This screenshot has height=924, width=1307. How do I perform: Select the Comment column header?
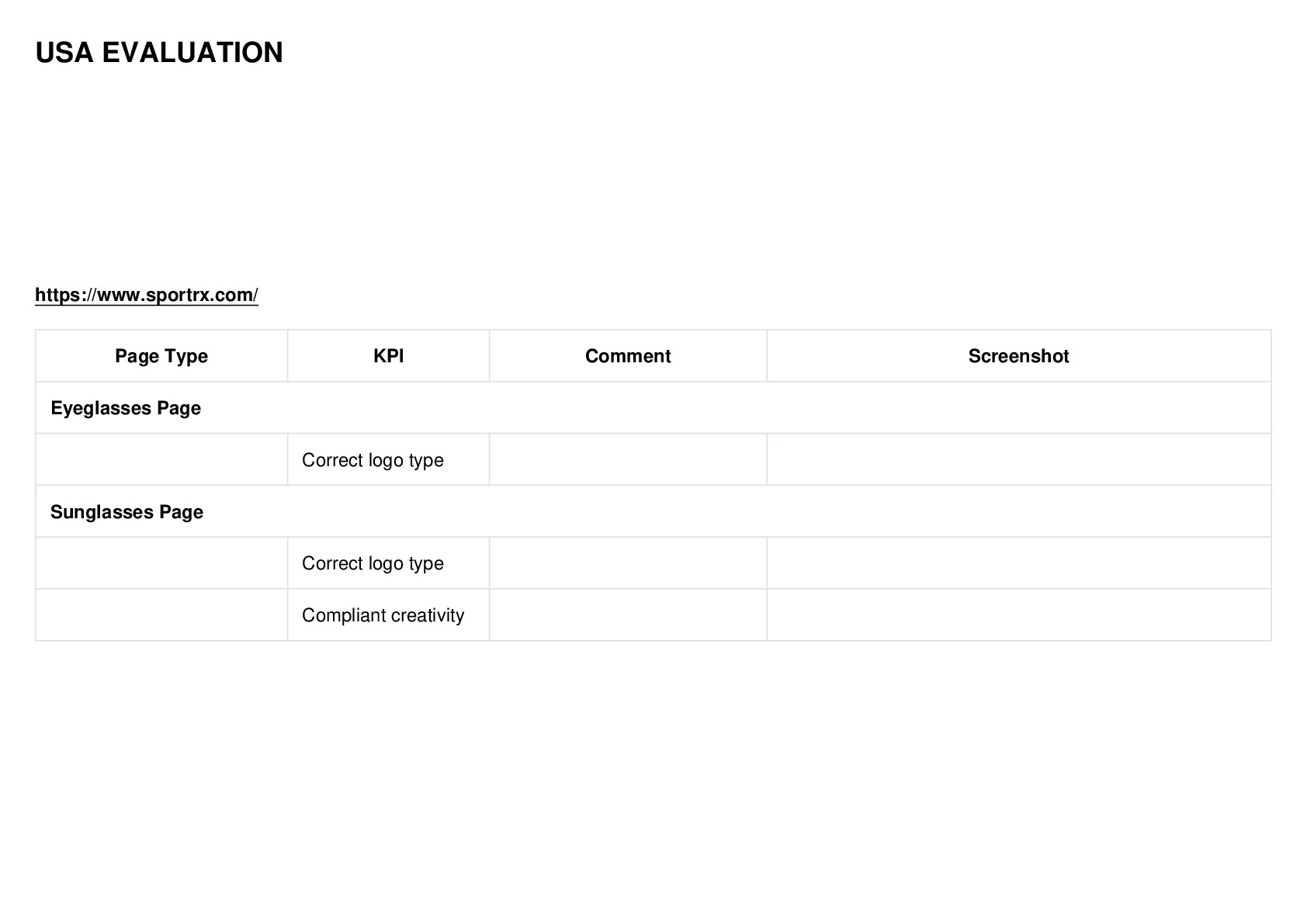pos(628,356)
